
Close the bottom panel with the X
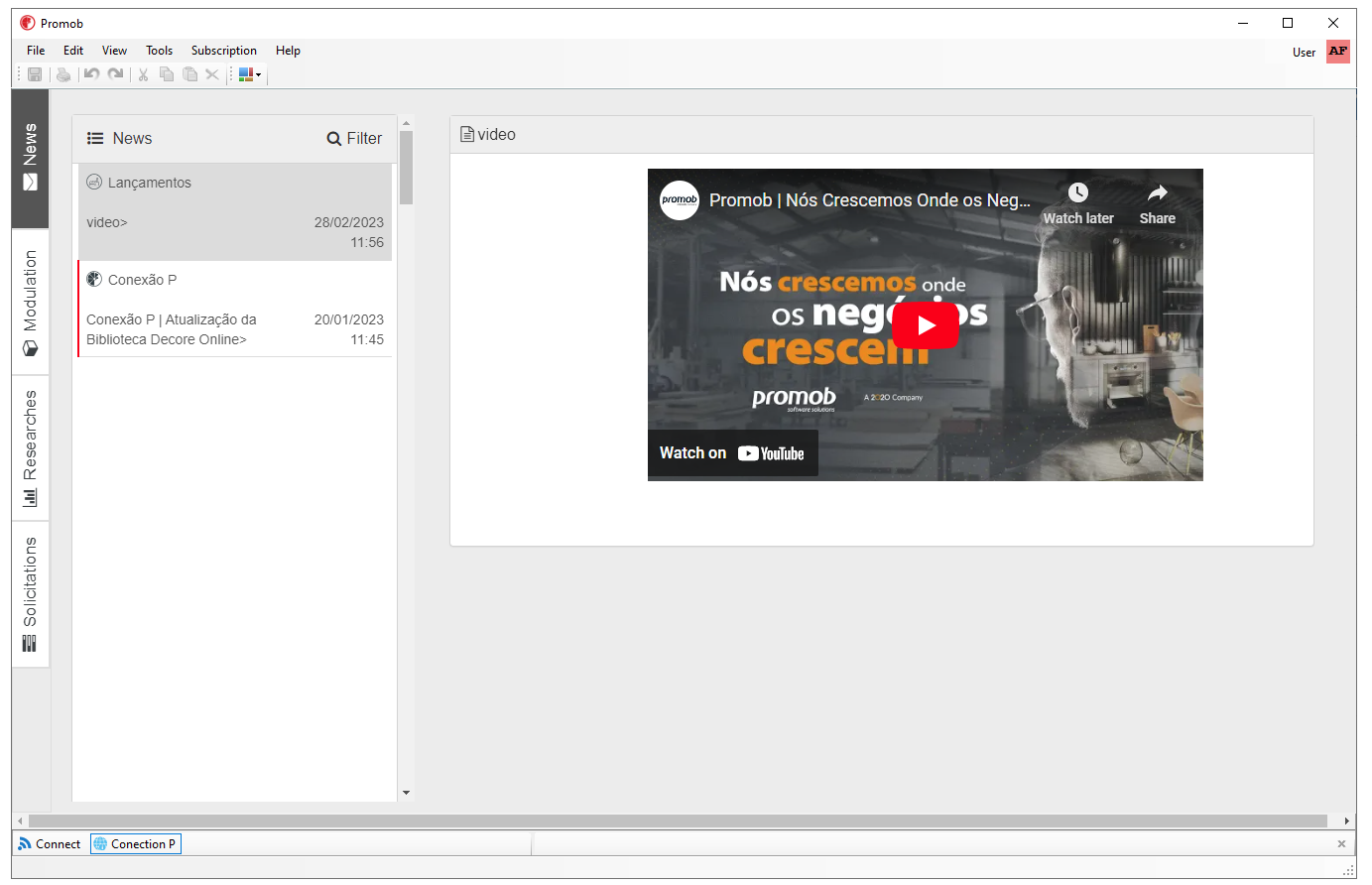tap(1341, 844)
